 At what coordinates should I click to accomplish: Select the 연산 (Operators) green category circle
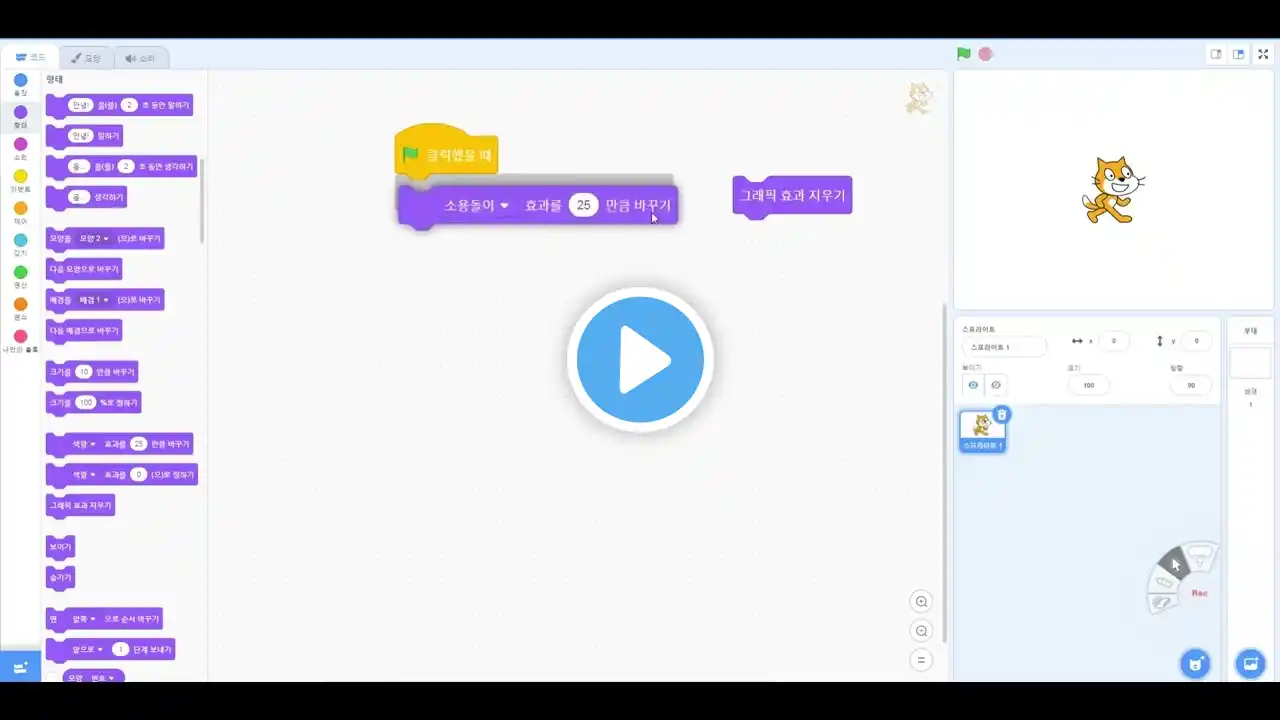20,272
